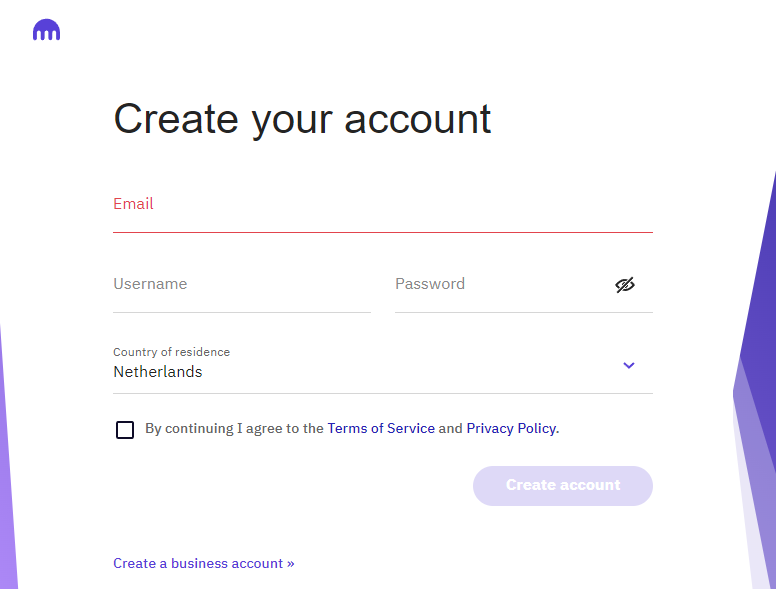Click the Create your account heading
The width and height of the screenshot is (776, 589).
tap(302, 119)
